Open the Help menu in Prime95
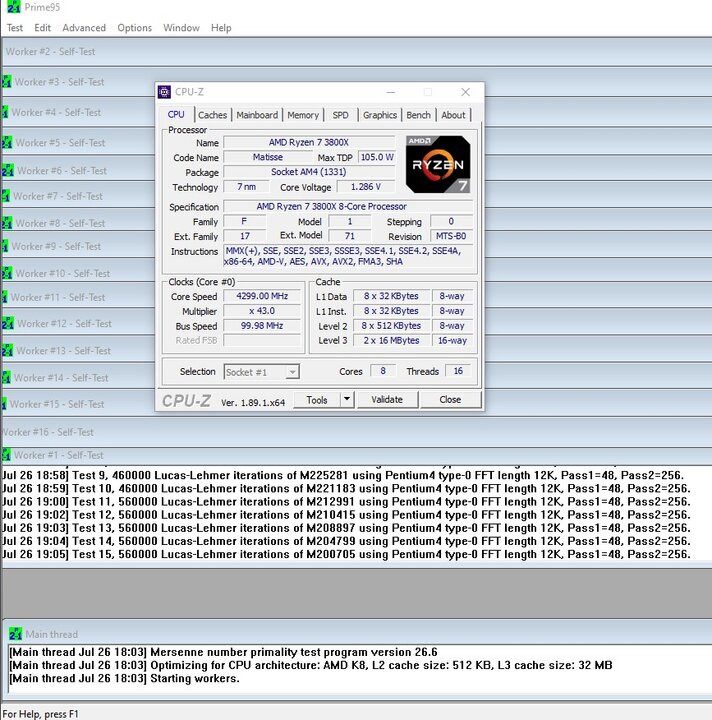 221,28
